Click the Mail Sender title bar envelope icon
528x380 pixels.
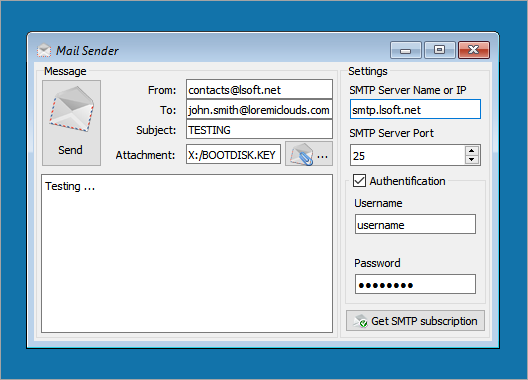click(x=44, y=51)
